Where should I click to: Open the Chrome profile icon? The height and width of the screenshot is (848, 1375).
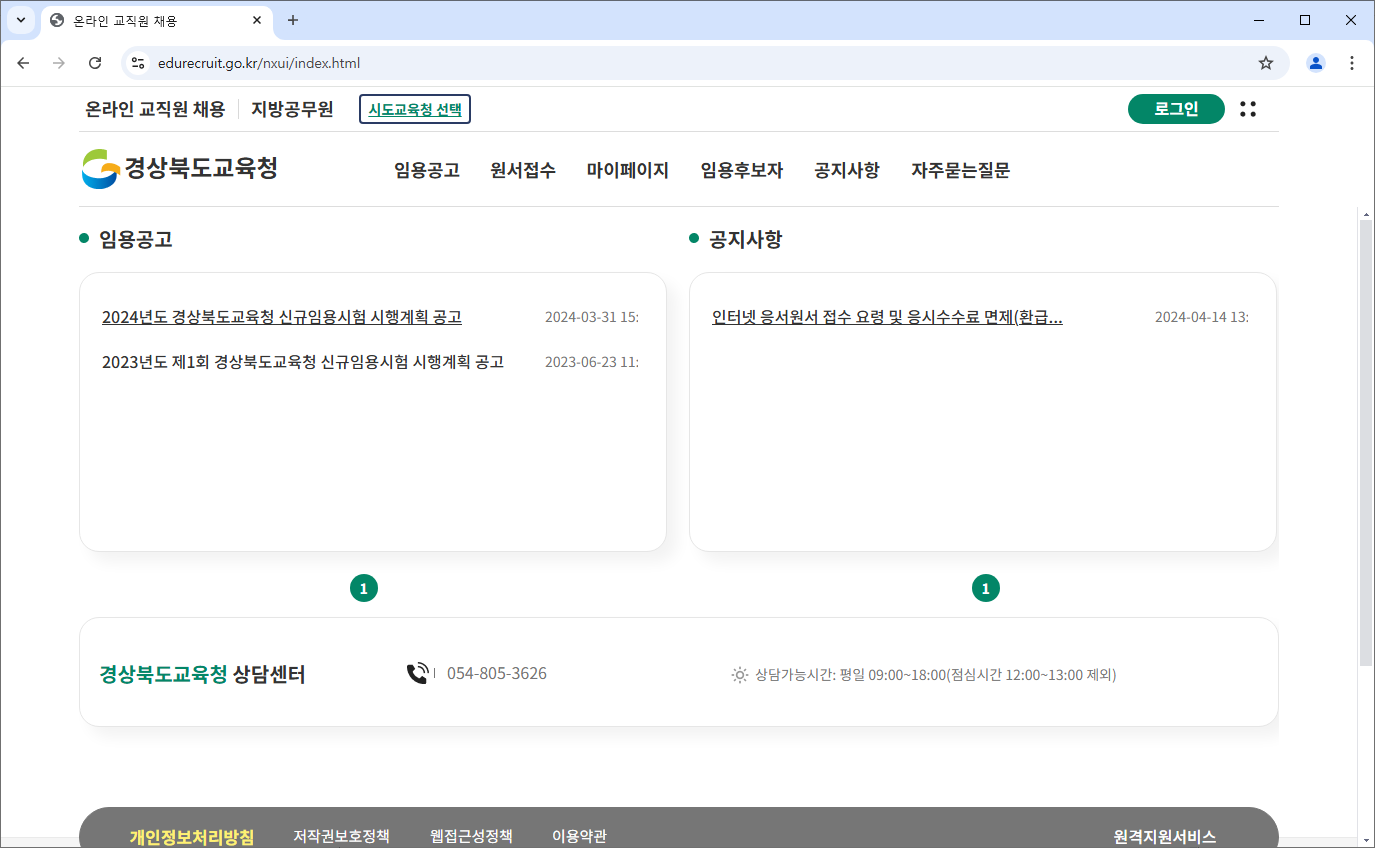point(1316,63)
